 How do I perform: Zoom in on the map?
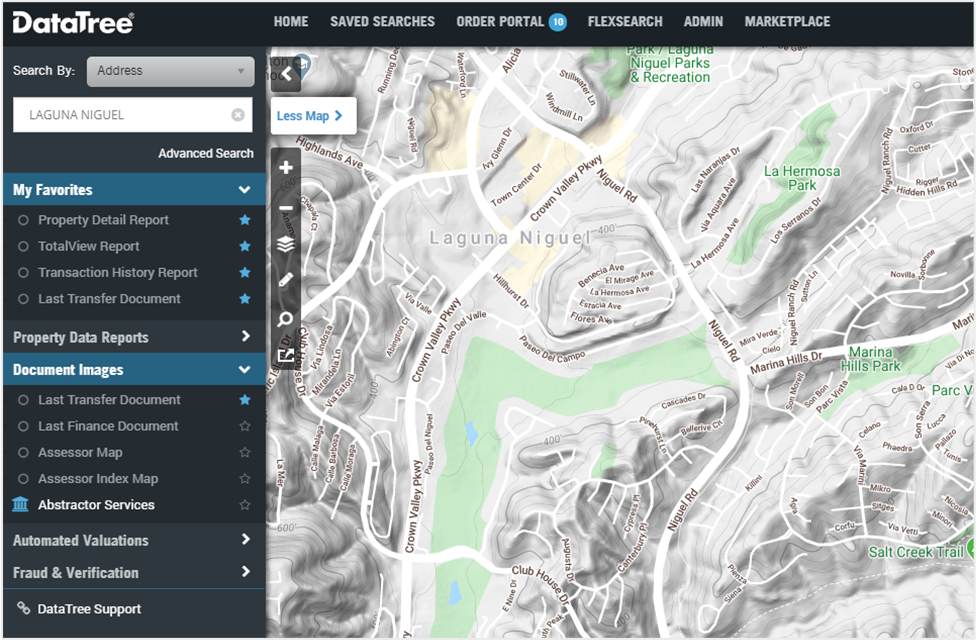[285, 168]
